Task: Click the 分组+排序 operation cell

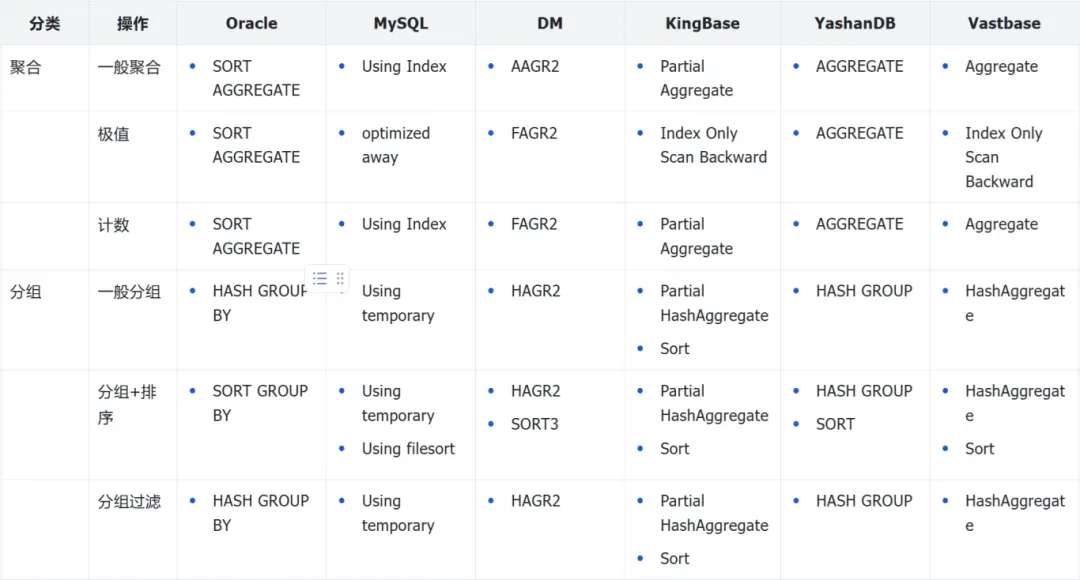Action: point(127,404)
